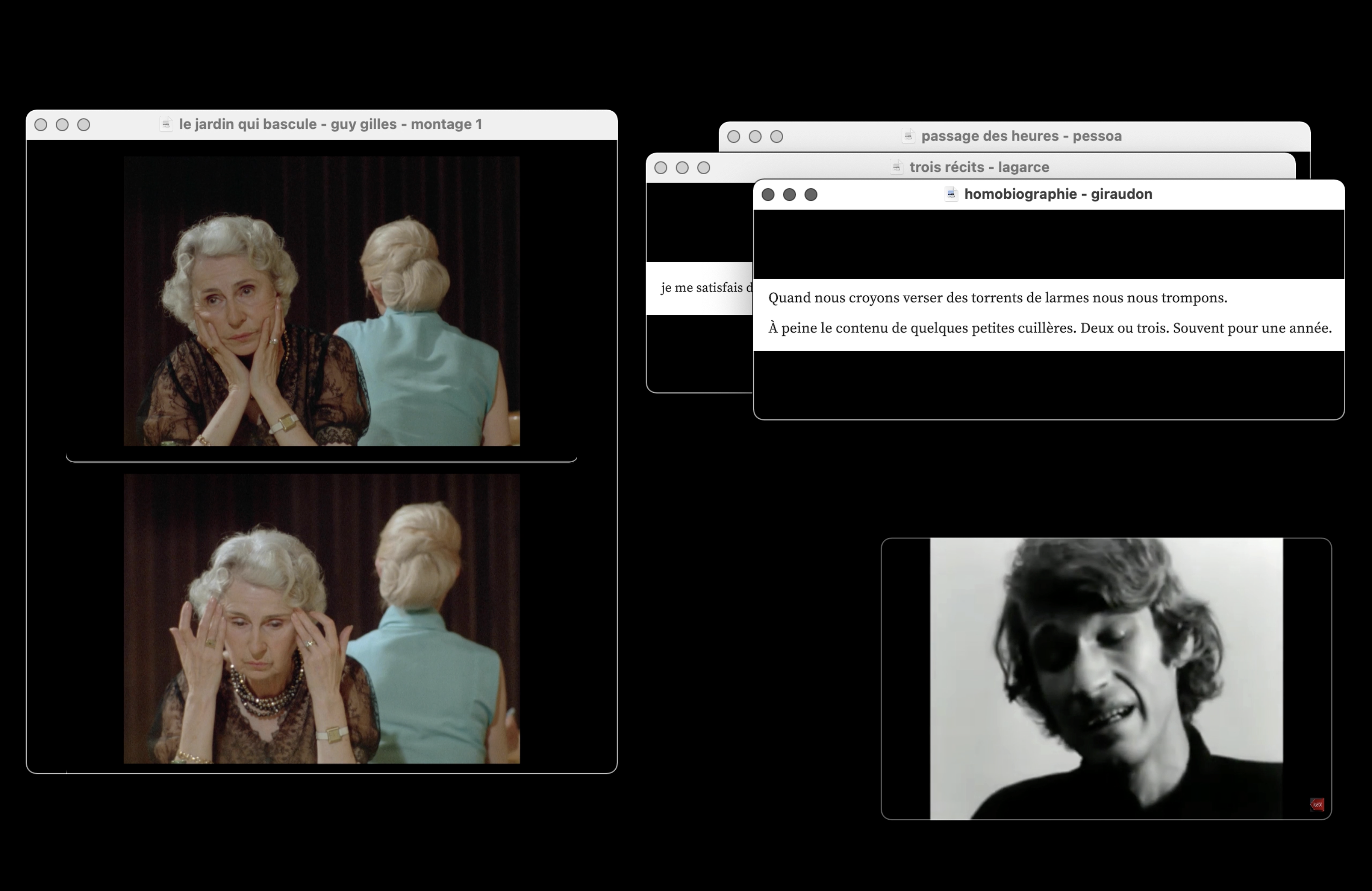Screen dimensions: 1372x891
Task: Select top film still, woman resting face on hands
Action: pyautogui.click(x=322, y=301)
